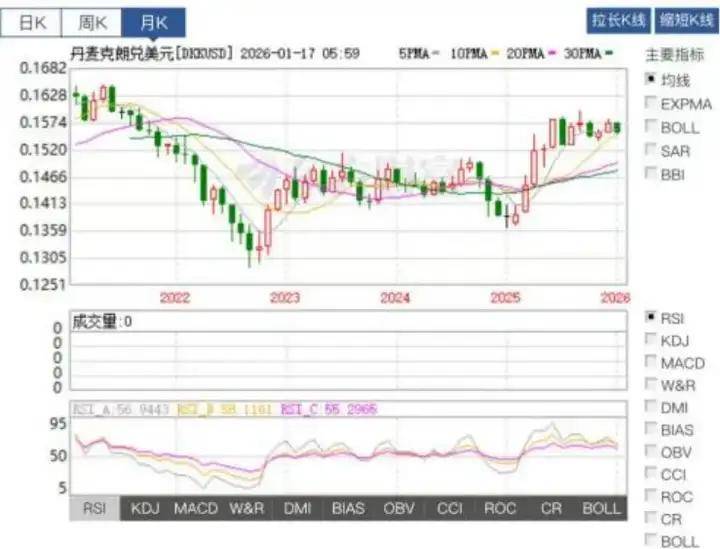Click the 2022 year label on axis

point(174,297)
